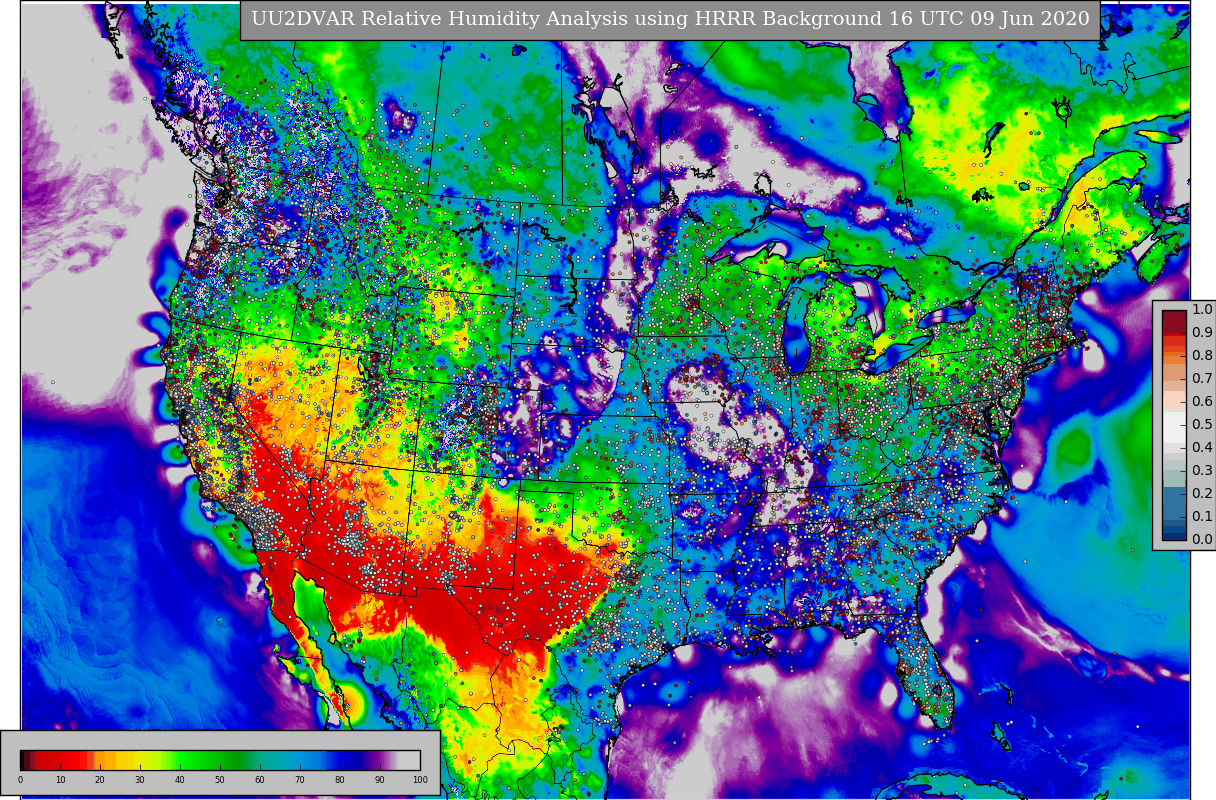Click the "90" tick label on the humidity bar
Image resolution: width=1216 pixels, height=800 pixels.
[380, 780]
